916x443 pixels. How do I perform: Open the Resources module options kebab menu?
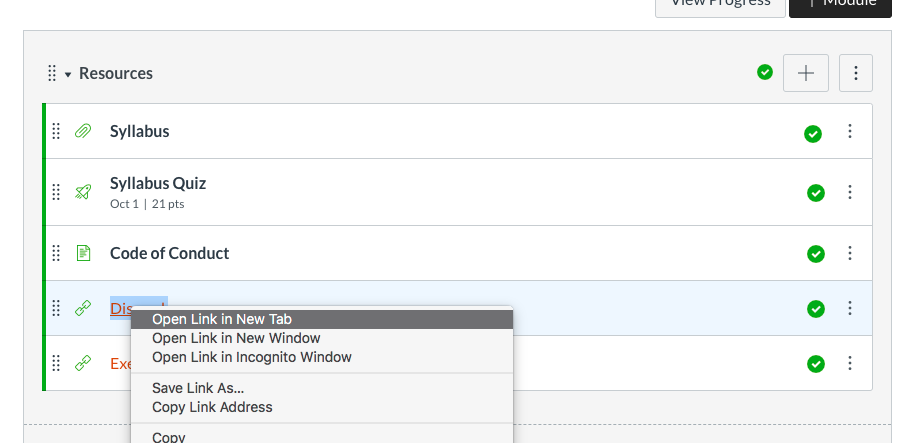click(855, 73)
